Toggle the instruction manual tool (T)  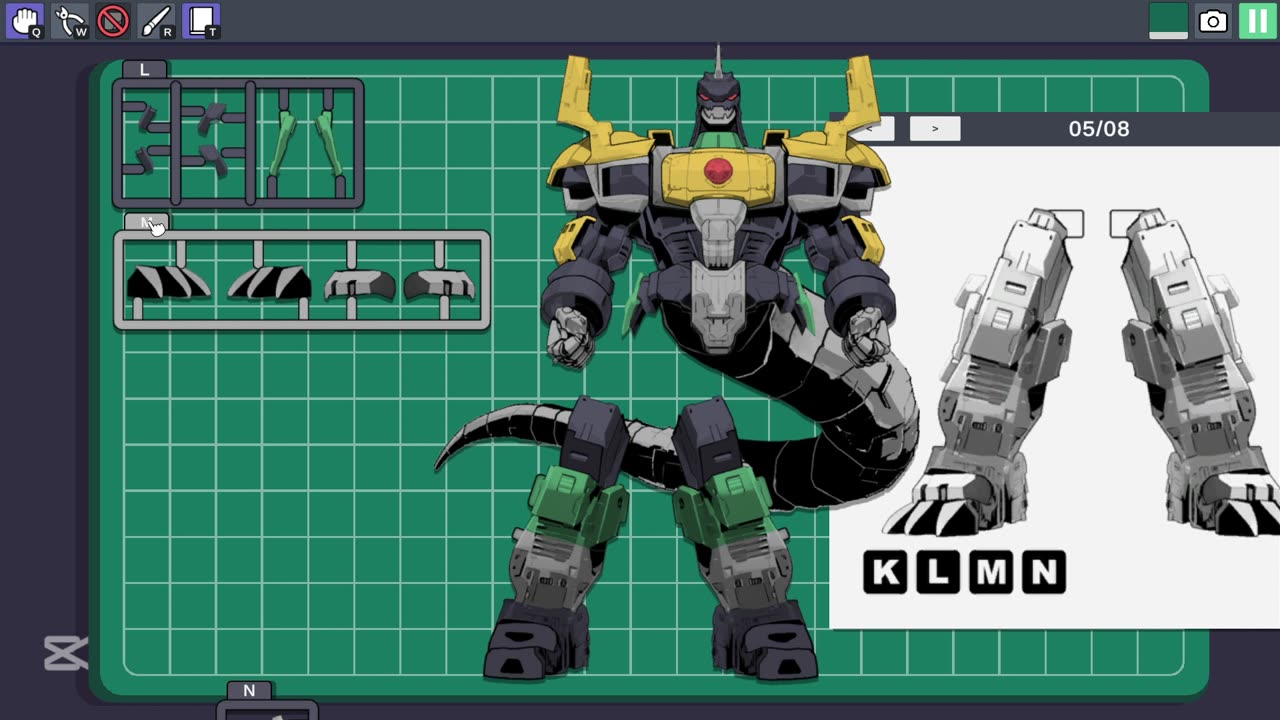tap(201, 21)
